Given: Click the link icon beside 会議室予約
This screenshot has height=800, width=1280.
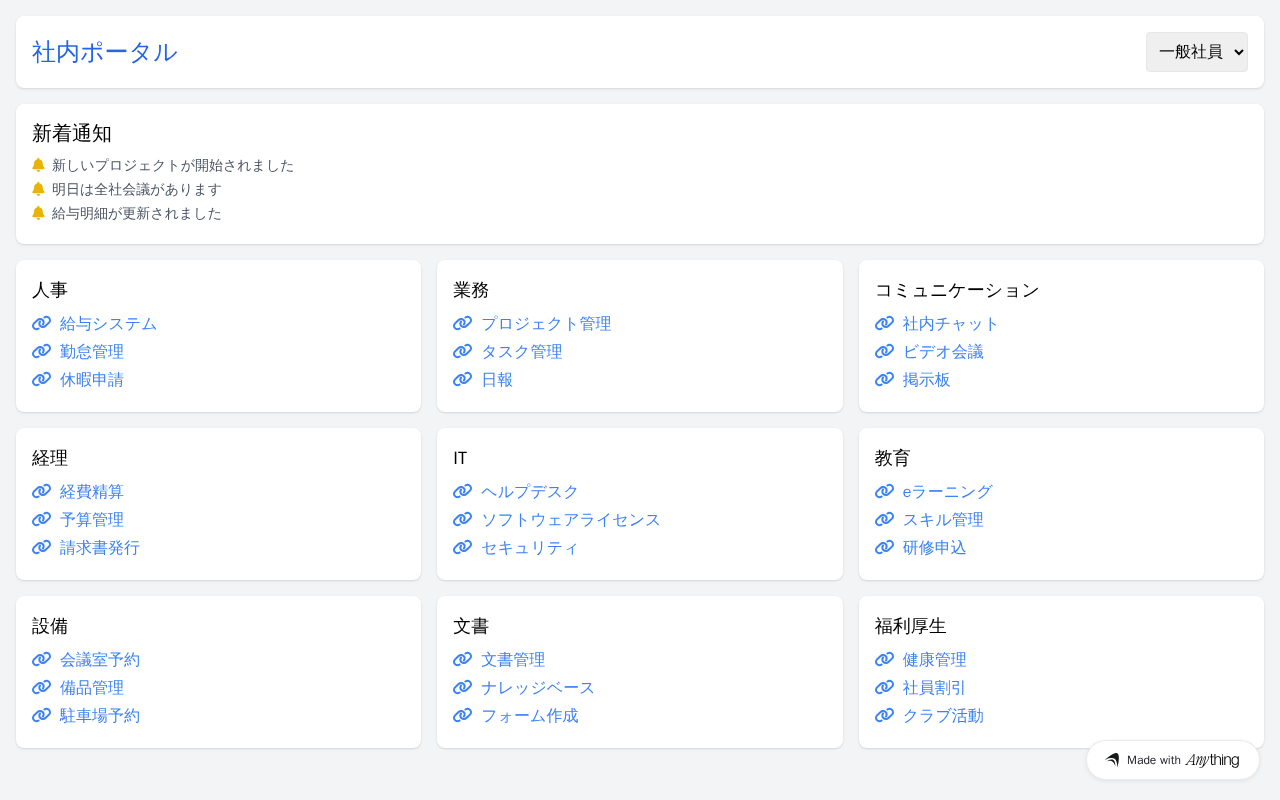Looking at the screenshot, I should 41,659.
